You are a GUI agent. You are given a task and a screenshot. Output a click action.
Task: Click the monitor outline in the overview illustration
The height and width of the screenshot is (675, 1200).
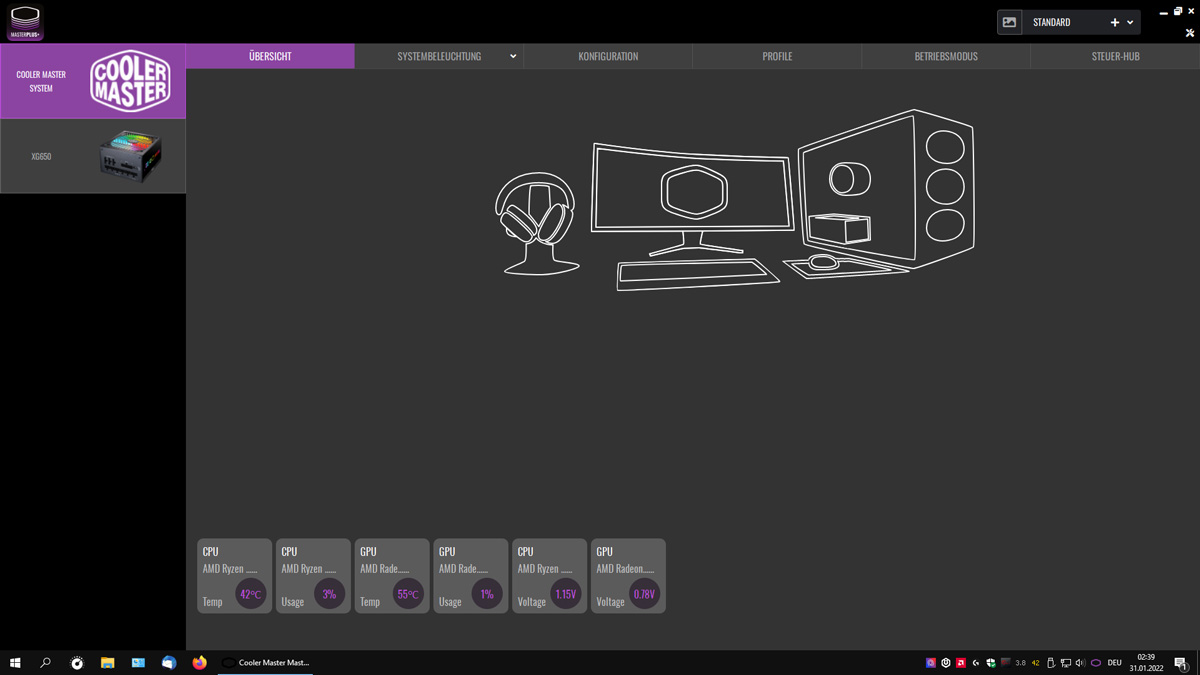click(692, 199)
